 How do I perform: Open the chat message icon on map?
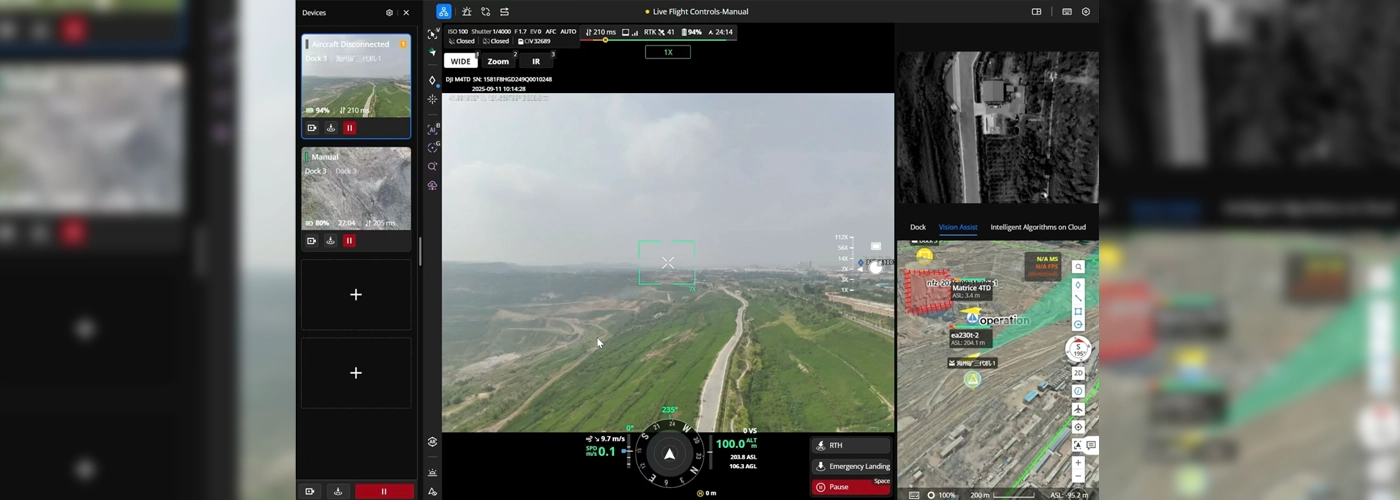[x=1091, y=445]
